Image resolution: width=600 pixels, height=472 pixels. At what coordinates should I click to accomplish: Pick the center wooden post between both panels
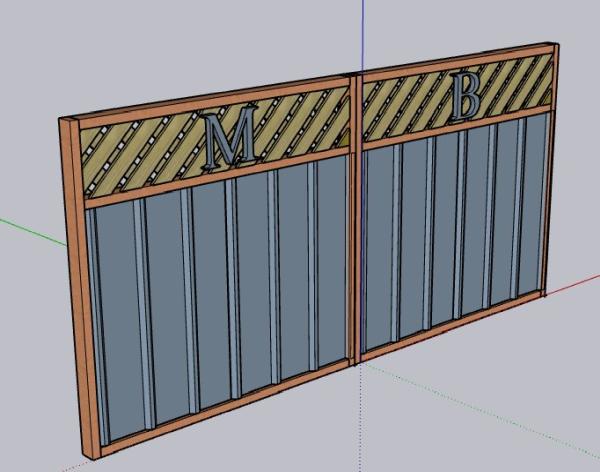pyautogui.click(x=355, y=218)
